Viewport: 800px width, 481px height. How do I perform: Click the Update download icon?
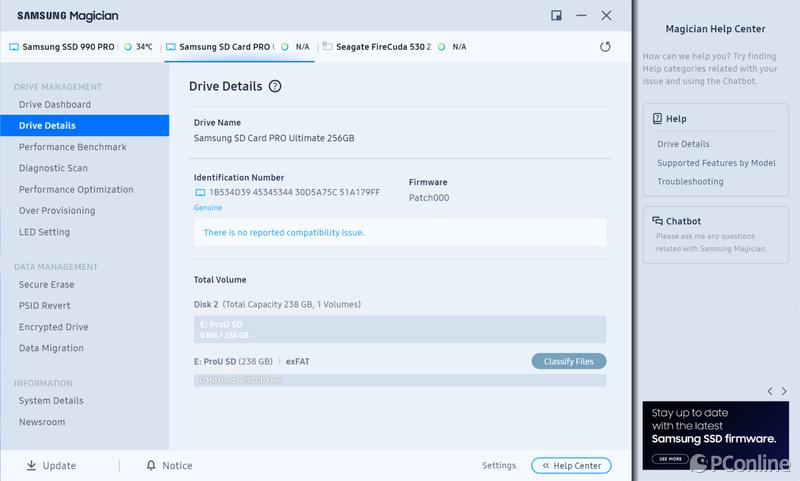click(x=31, y=465)
